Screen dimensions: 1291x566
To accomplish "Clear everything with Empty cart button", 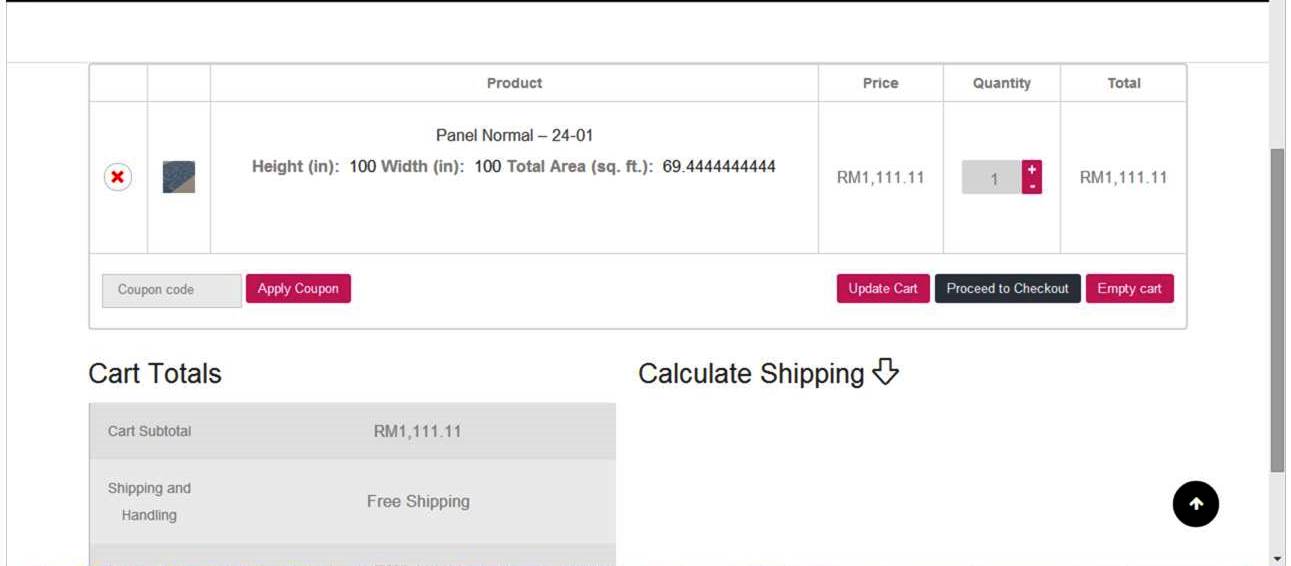I will (1129, 289).
